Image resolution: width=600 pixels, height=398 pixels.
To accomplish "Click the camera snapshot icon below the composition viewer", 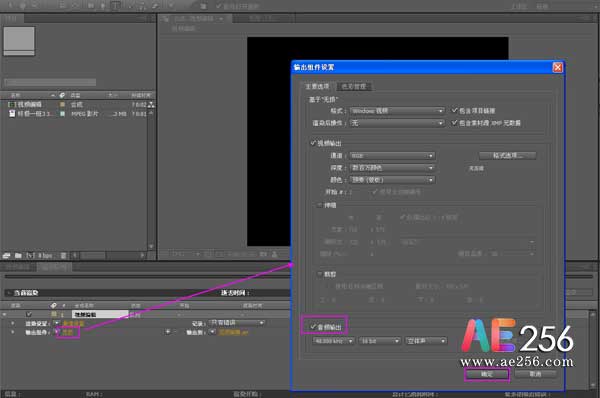I will 263,254.
